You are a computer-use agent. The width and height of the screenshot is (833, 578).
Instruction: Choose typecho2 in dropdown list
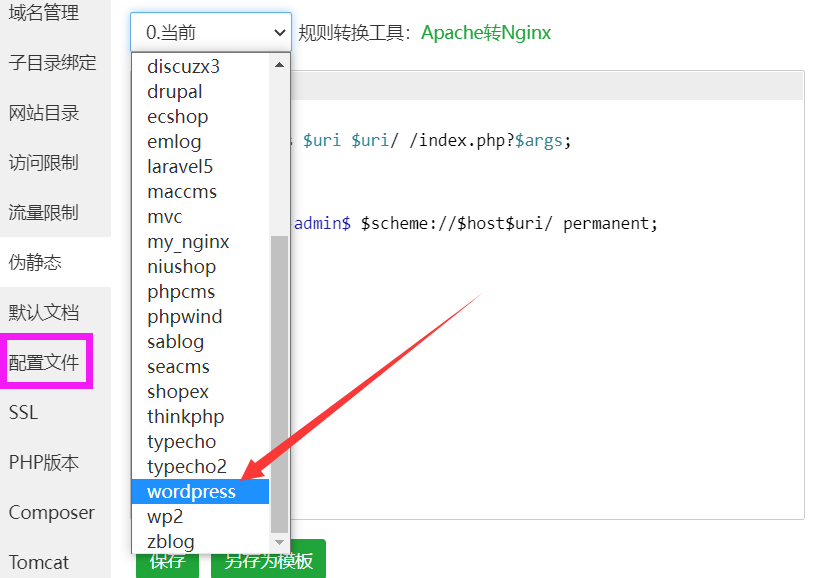(201, 466)
